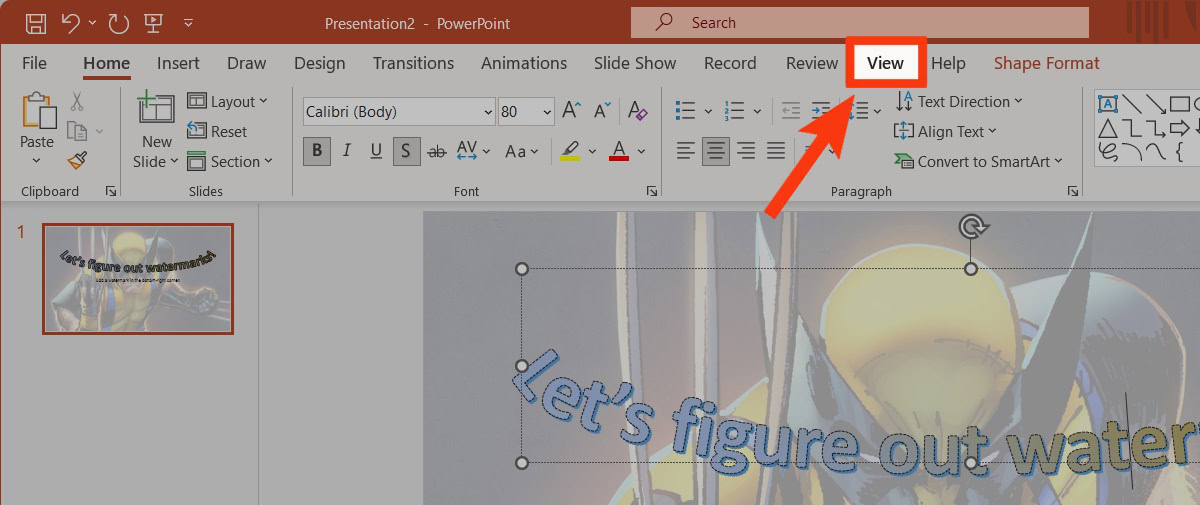This screenshot has height=505, width=1200.
Task: Click Convert to SmartArt button
Action: click(978, 161)
